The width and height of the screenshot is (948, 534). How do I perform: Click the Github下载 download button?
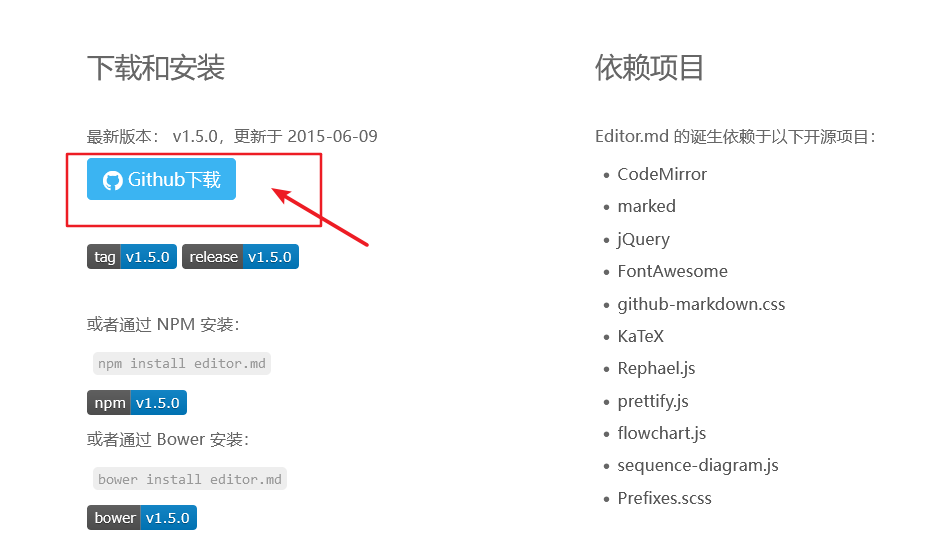point(161,179)
